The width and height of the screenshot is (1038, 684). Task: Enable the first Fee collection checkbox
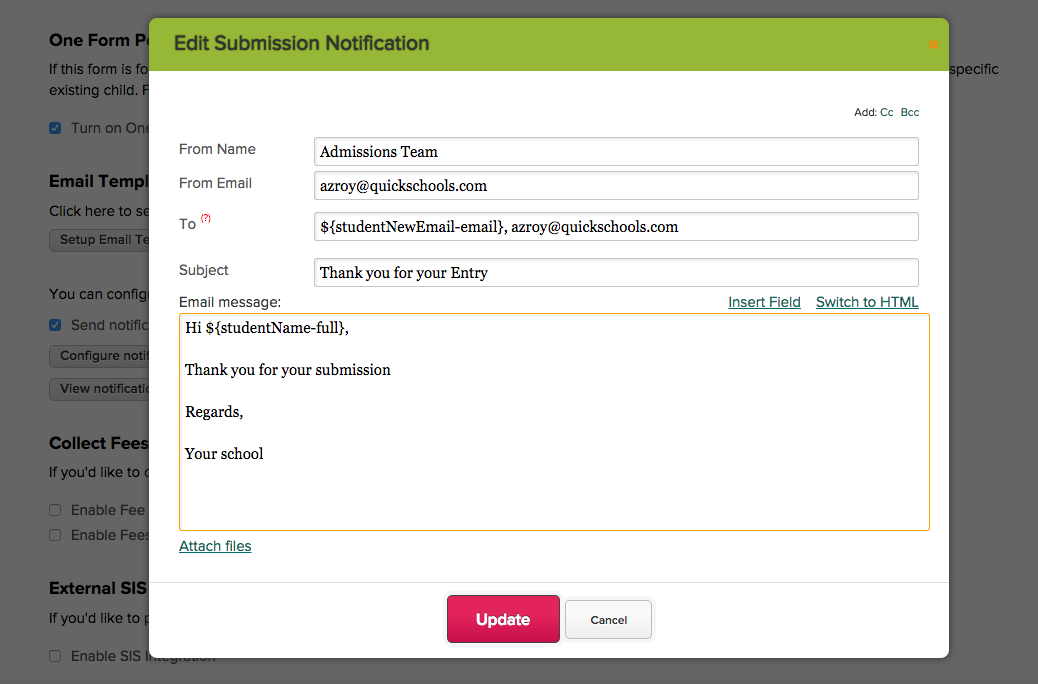pyautogui.click(x=56, y=510)
